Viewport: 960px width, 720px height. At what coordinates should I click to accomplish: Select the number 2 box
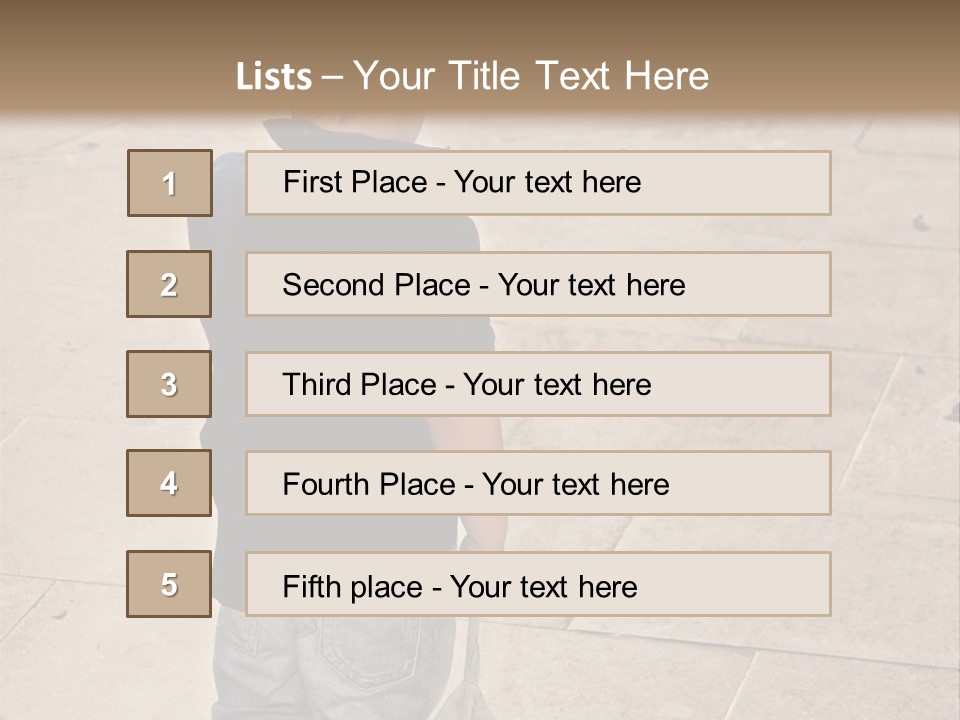click(x=169, y=284)
